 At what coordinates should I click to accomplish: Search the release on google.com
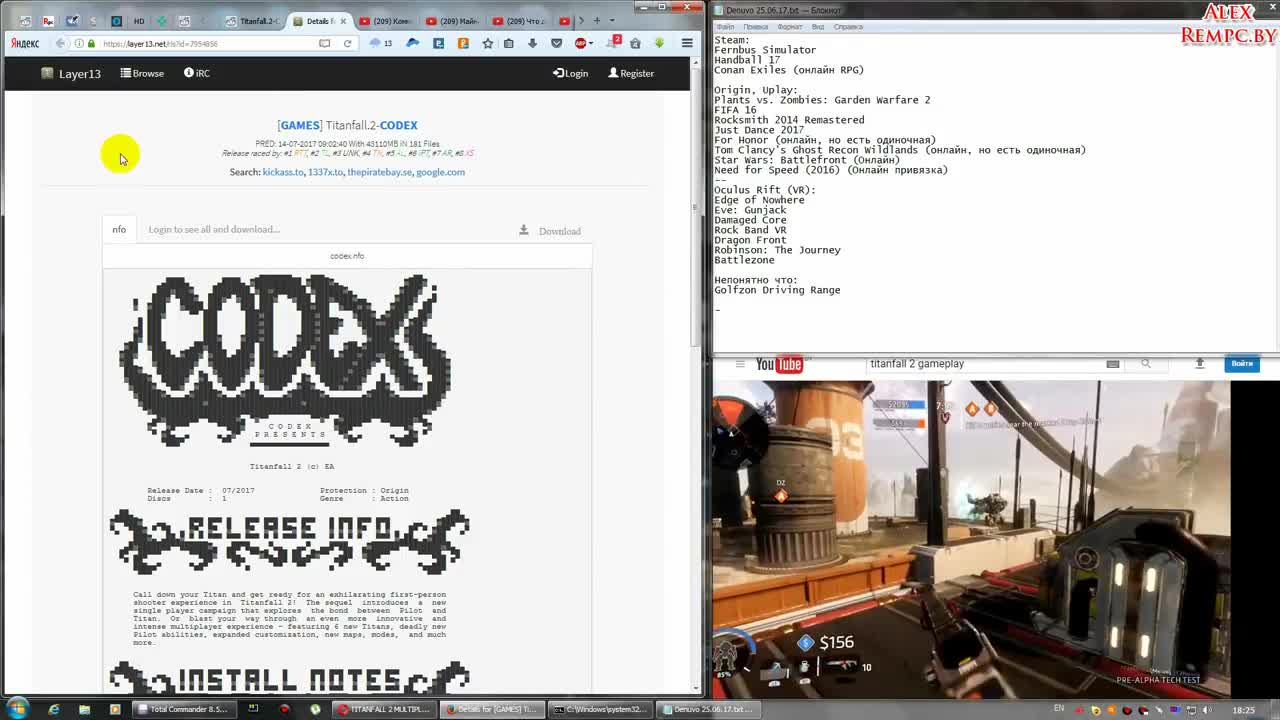440,172
